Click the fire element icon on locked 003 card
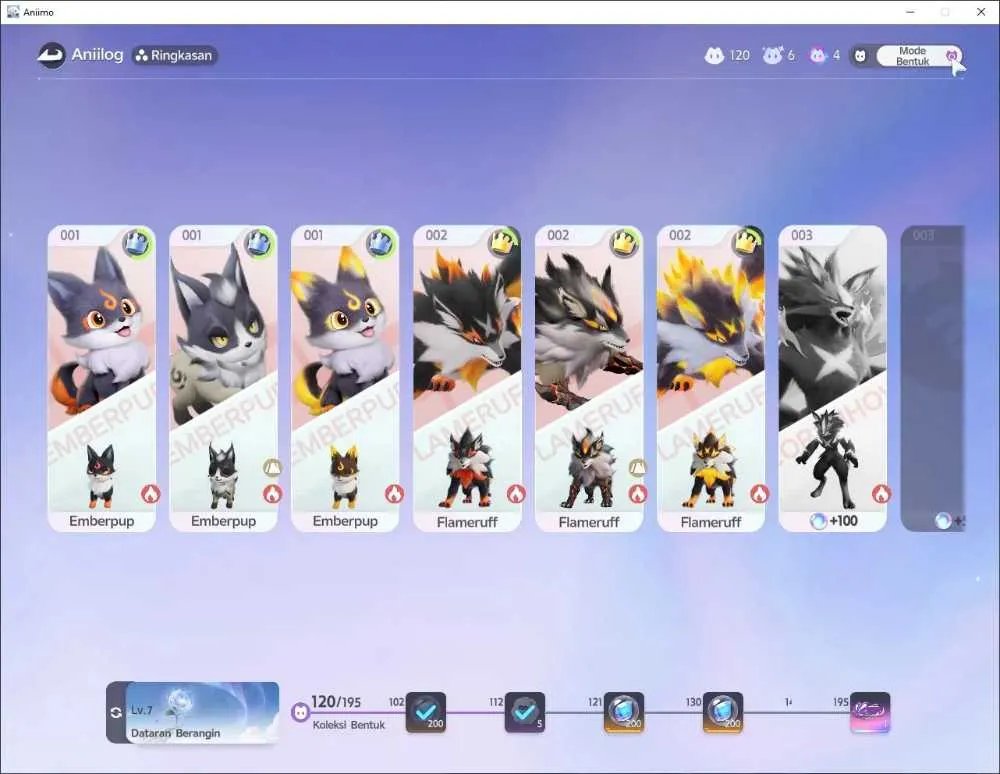This screenshot has height=774, width=1000. point(881,493)
